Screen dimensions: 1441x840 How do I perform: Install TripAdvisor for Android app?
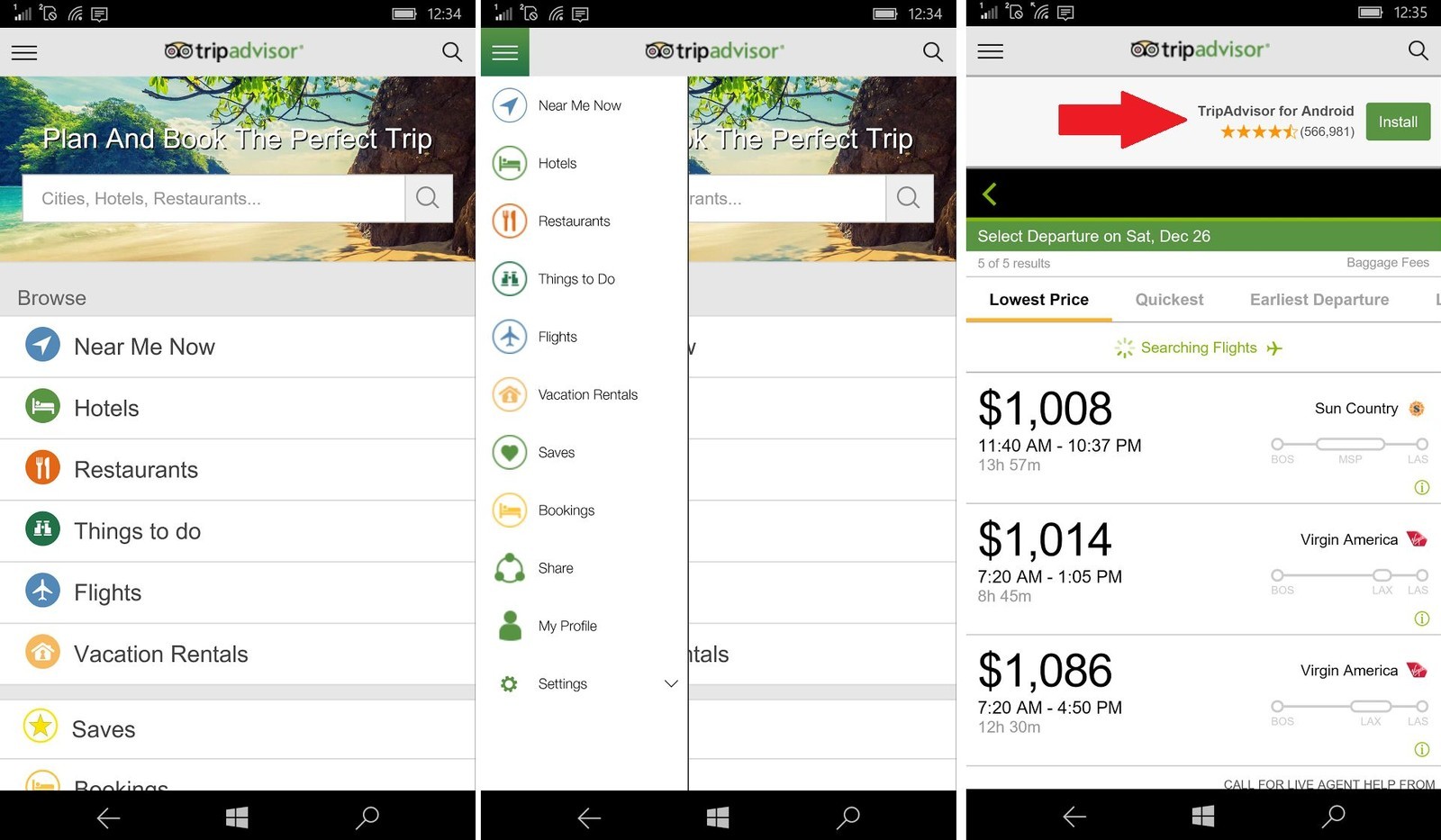(x=1398, y=122)
